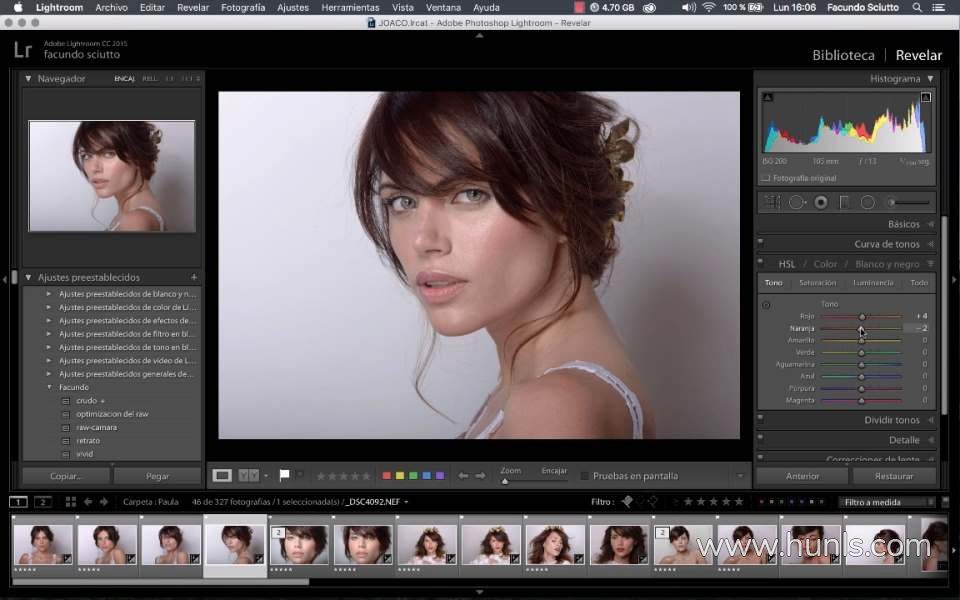Open toolbar content options dropdown arrow
This screenshot has height=600, width=960.
pyautogui.click(x=740, y=476)
